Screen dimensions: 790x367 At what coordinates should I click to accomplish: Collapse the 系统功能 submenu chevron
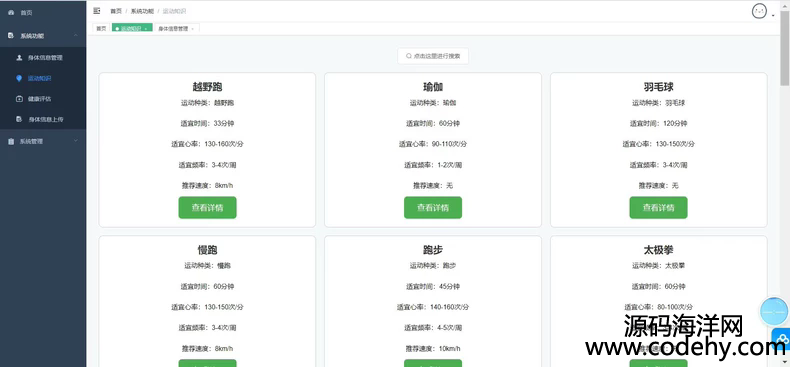coord(76,35)
